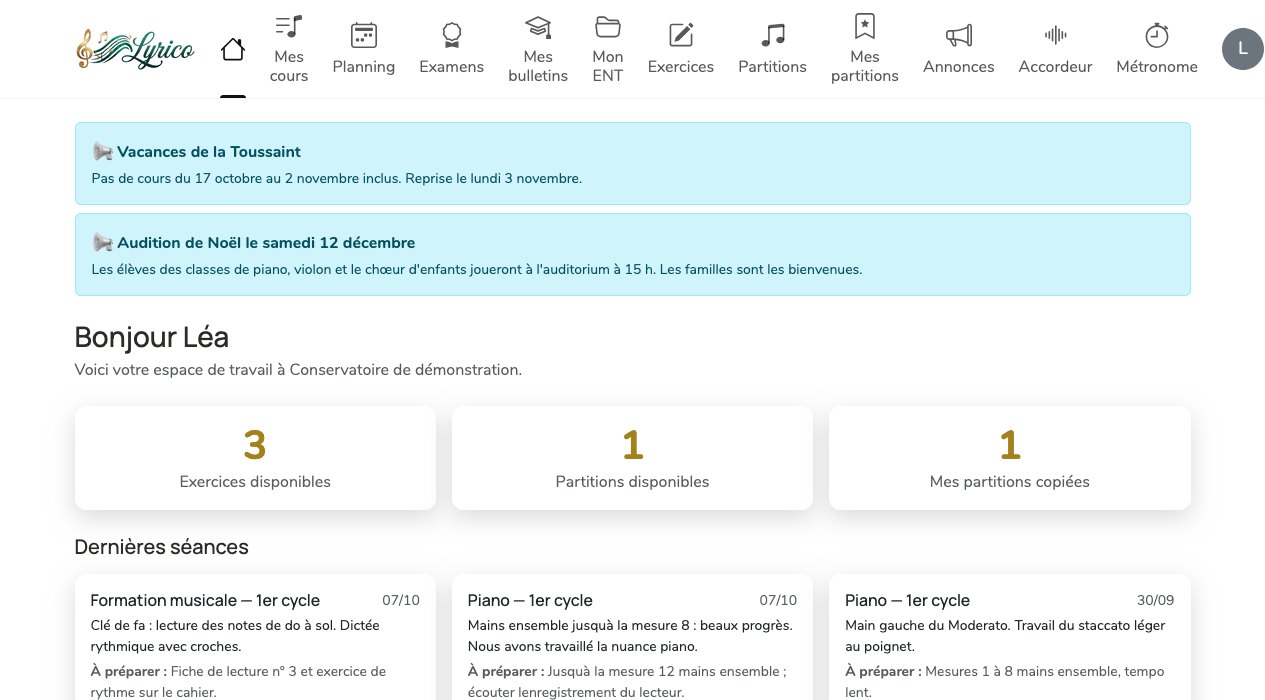Click the Mes bulletins graduation cap icon
The height and width of the screenshot is (700, 1265).
coord(538,26)
